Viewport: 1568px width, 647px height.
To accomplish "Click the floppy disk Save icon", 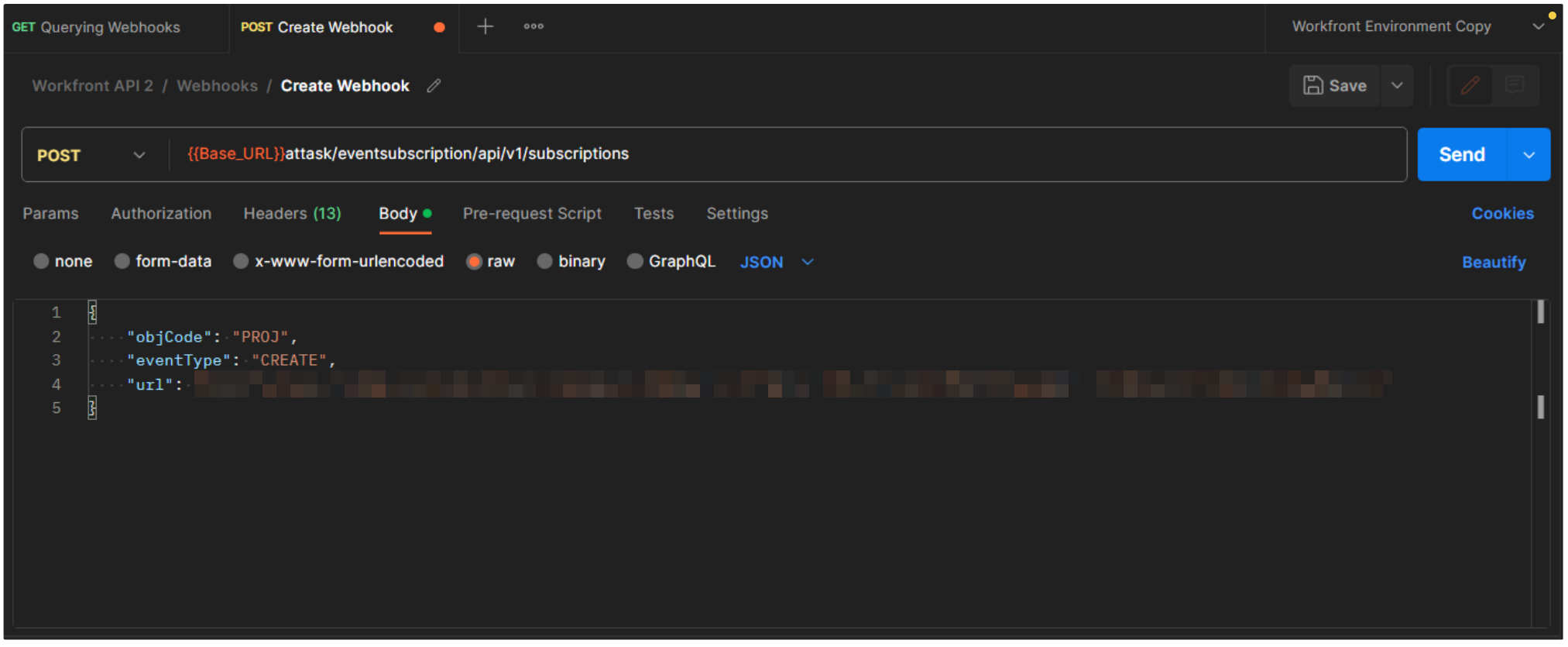I will pyautogui.click(x=1312, y=85).
